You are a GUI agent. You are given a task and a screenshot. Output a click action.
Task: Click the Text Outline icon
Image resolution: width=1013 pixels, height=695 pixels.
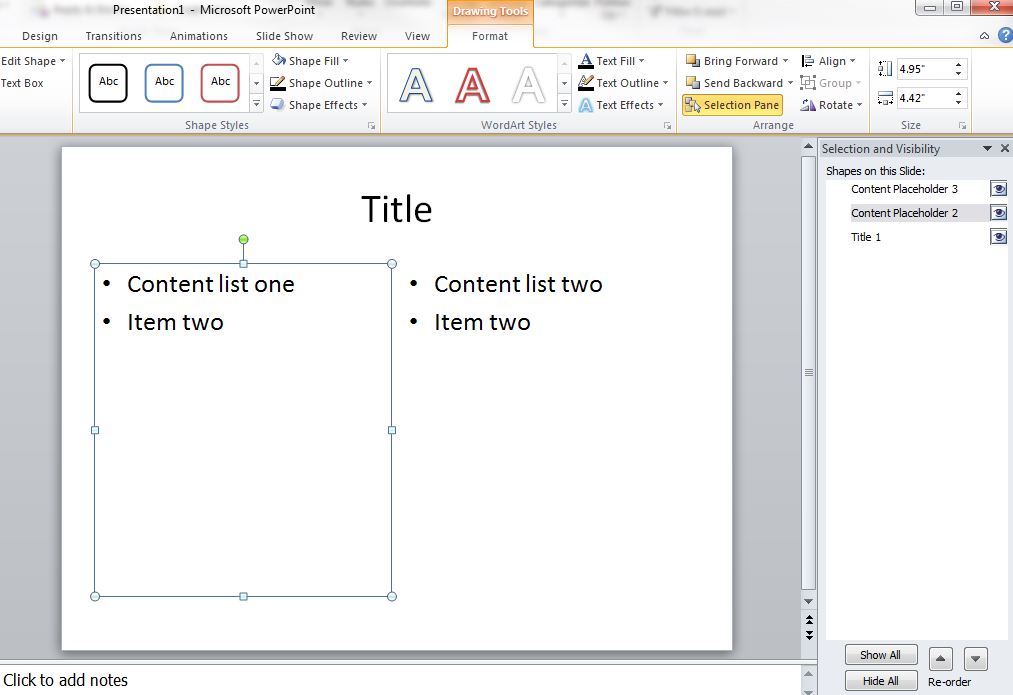(585, 82)
